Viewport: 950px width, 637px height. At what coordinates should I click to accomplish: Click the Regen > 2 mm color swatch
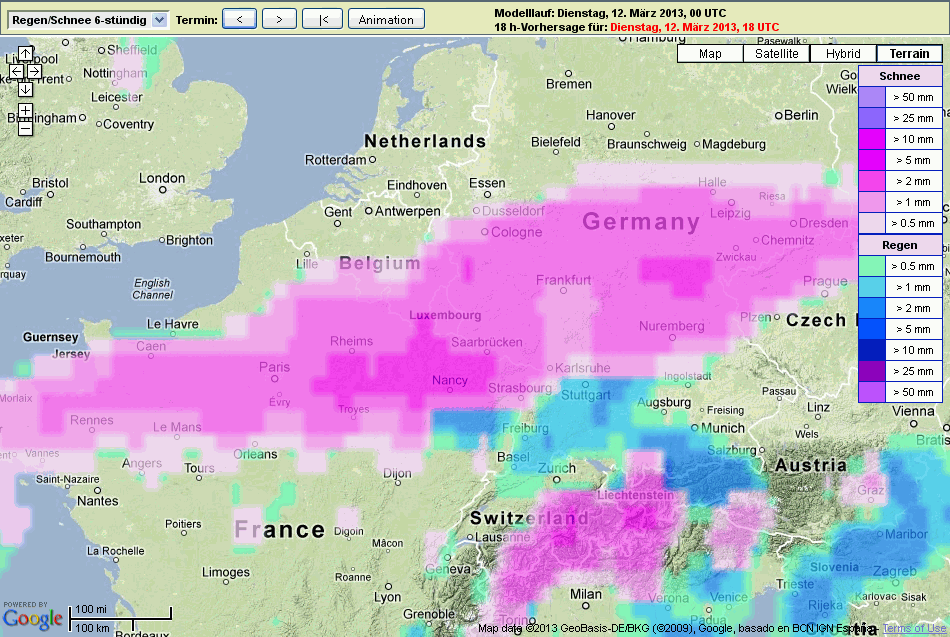click(872, 308)
